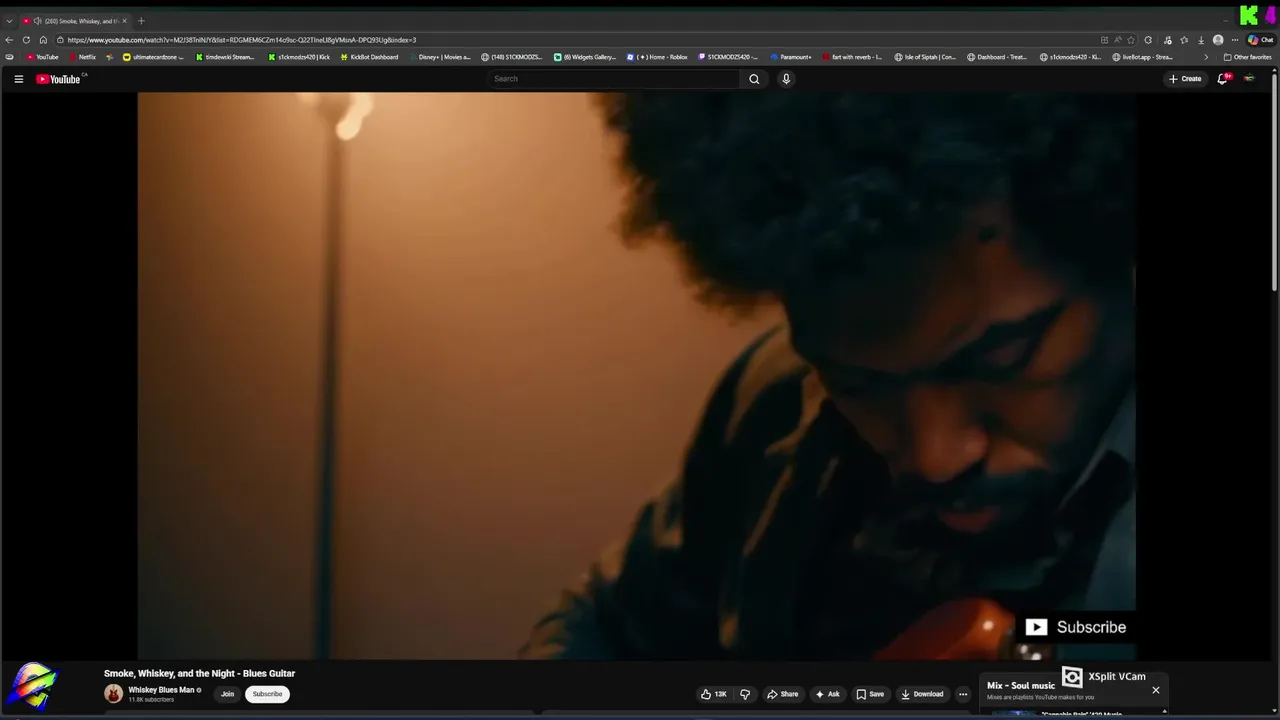Go to browser home page
The width and height of the screenshot is (1280, 720).
click(43, 40)
